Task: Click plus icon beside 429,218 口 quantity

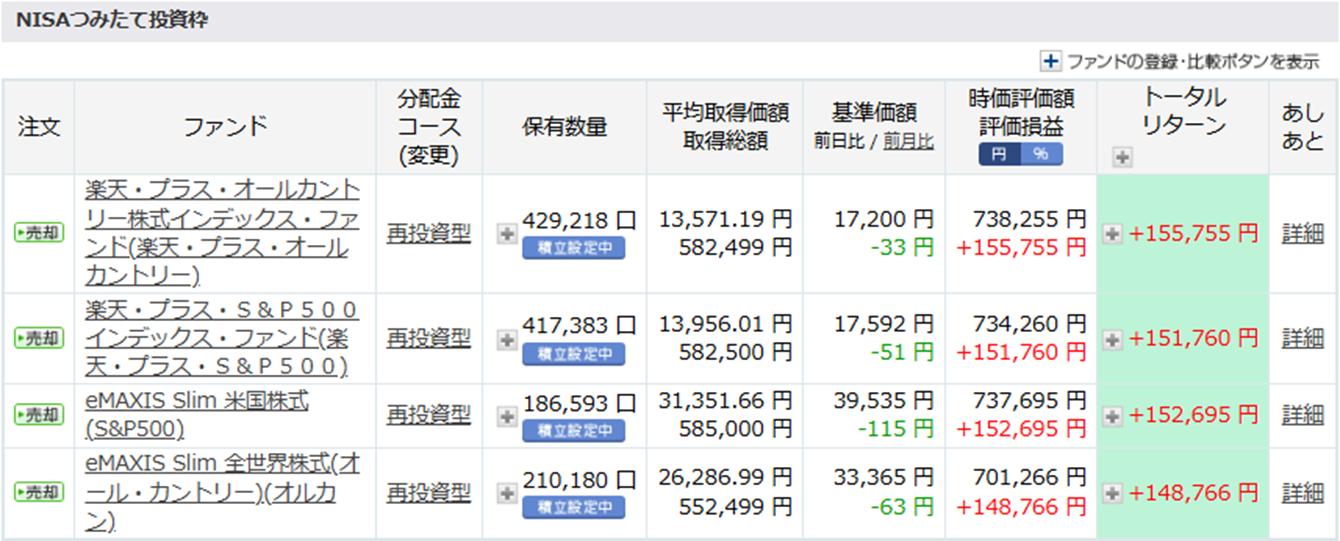Action: pos(507,234)
